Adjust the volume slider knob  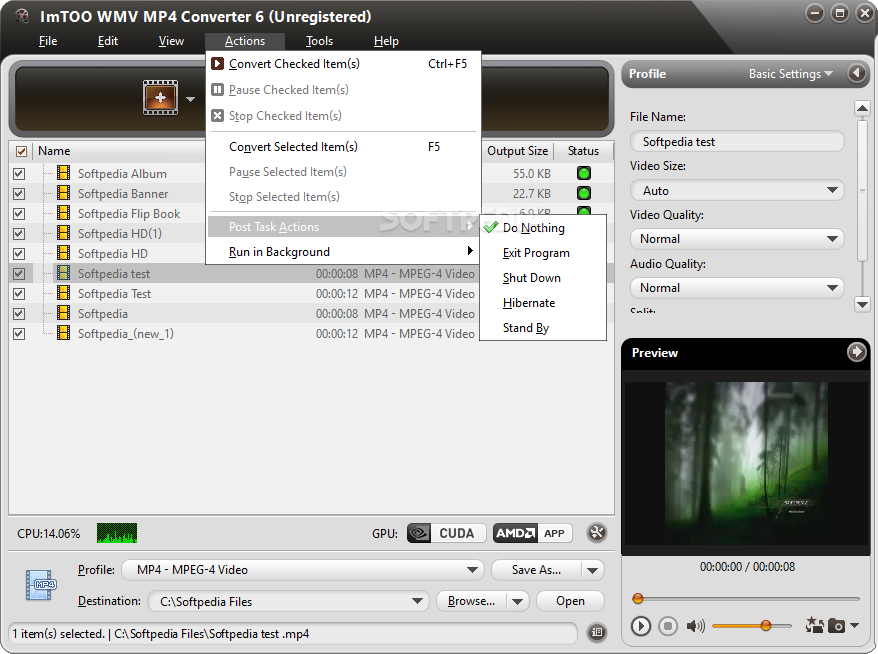tap(765, 625)
